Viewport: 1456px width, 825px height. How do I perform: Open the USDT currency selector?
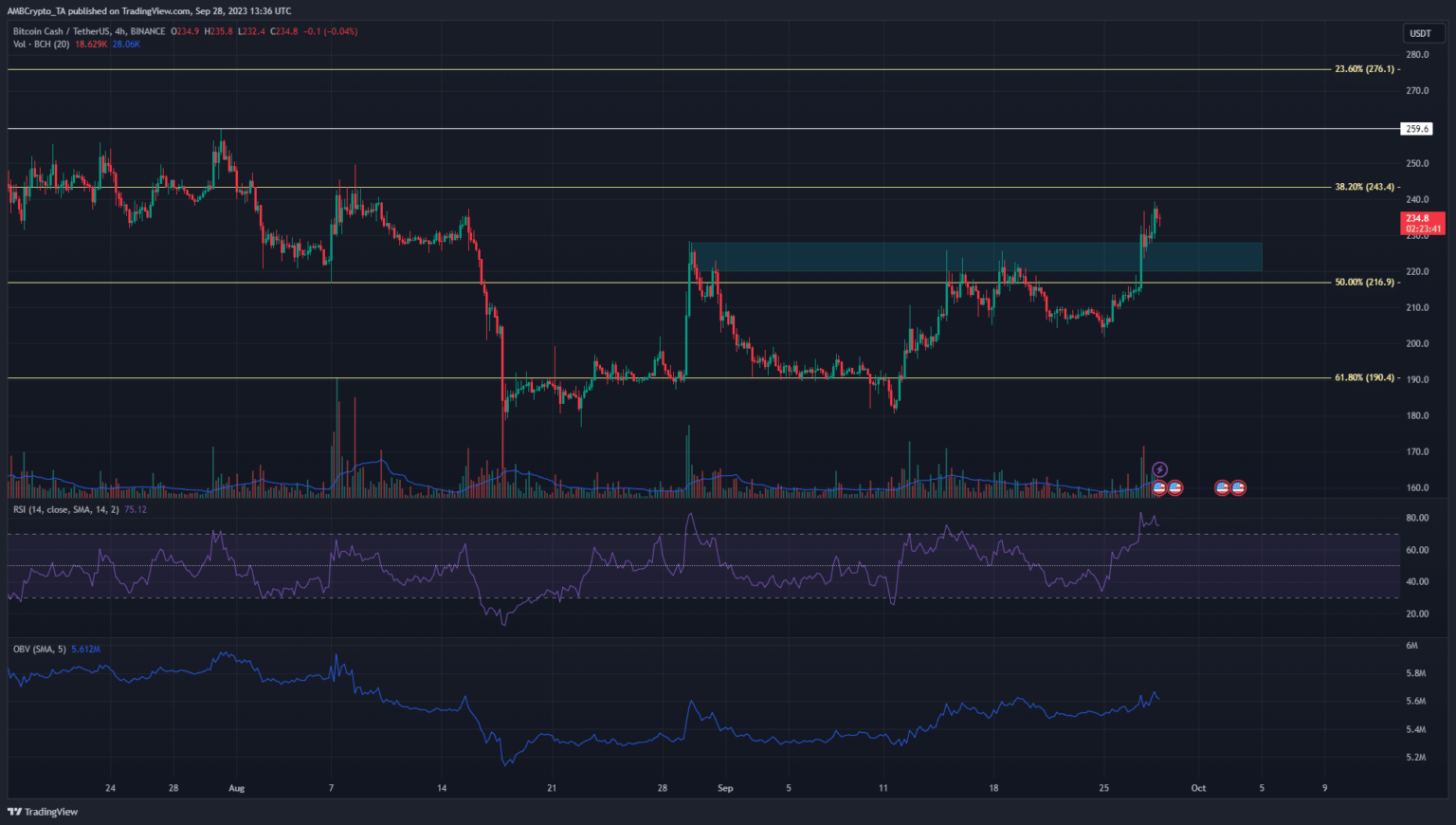click(x=1420, y=33)
